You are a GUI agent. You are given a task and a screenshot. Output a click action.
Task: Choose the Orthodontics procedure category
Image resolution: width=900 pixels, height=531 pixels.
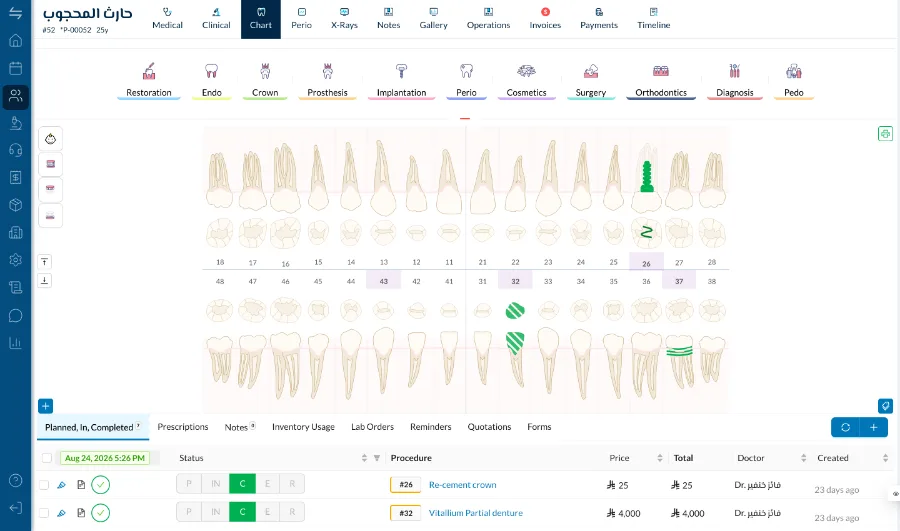(x=661, y=80)
